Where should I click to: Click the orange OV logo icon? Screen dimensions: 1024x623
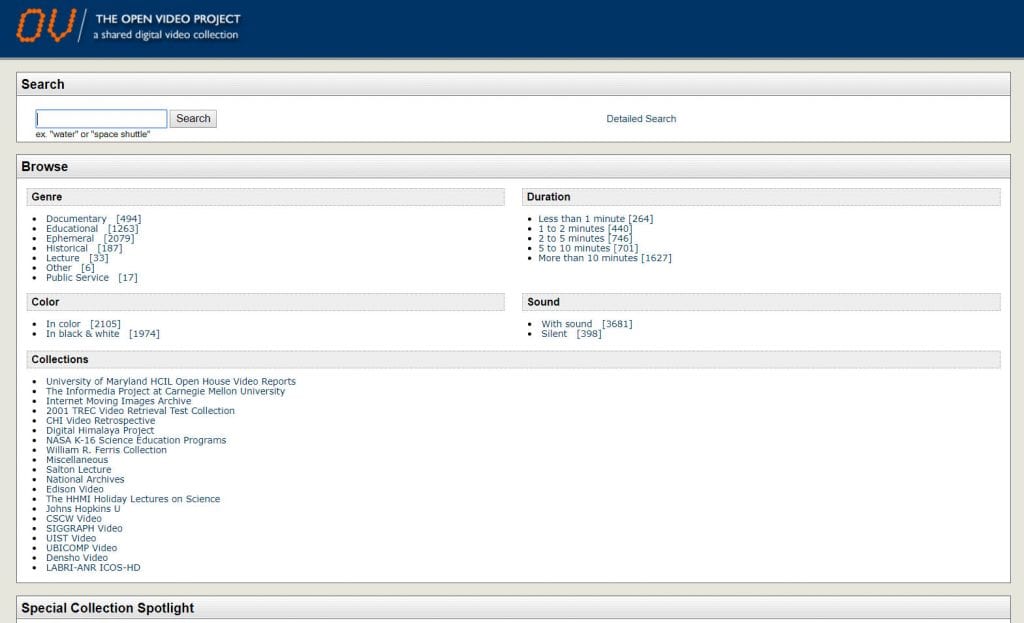pos(46,25)
